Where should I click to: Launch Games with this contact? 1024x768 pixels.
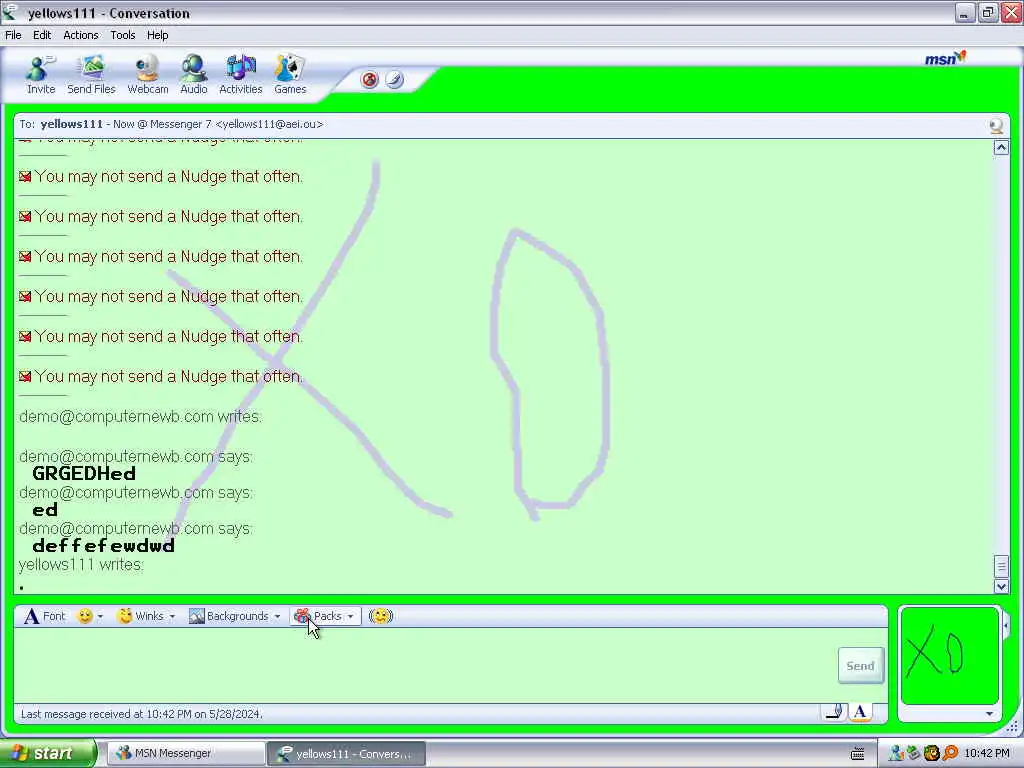click(290, 75)
